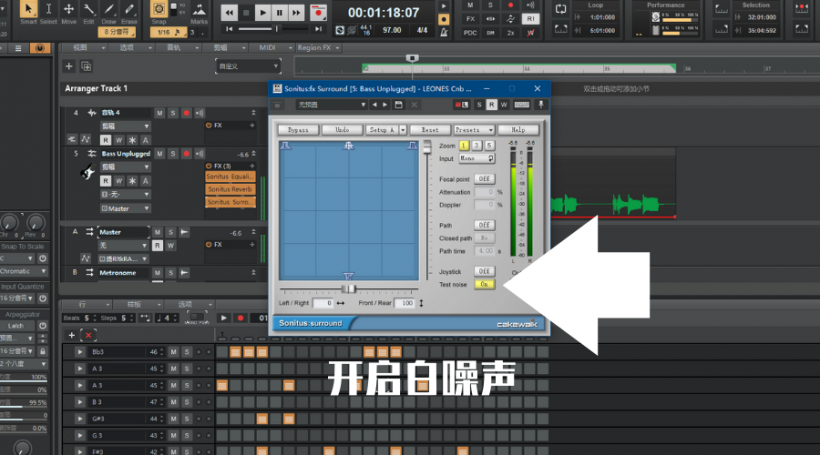Select Sonitus Surround in FX rack
Viewport: 820px width, 455px height.
(230, 202)
